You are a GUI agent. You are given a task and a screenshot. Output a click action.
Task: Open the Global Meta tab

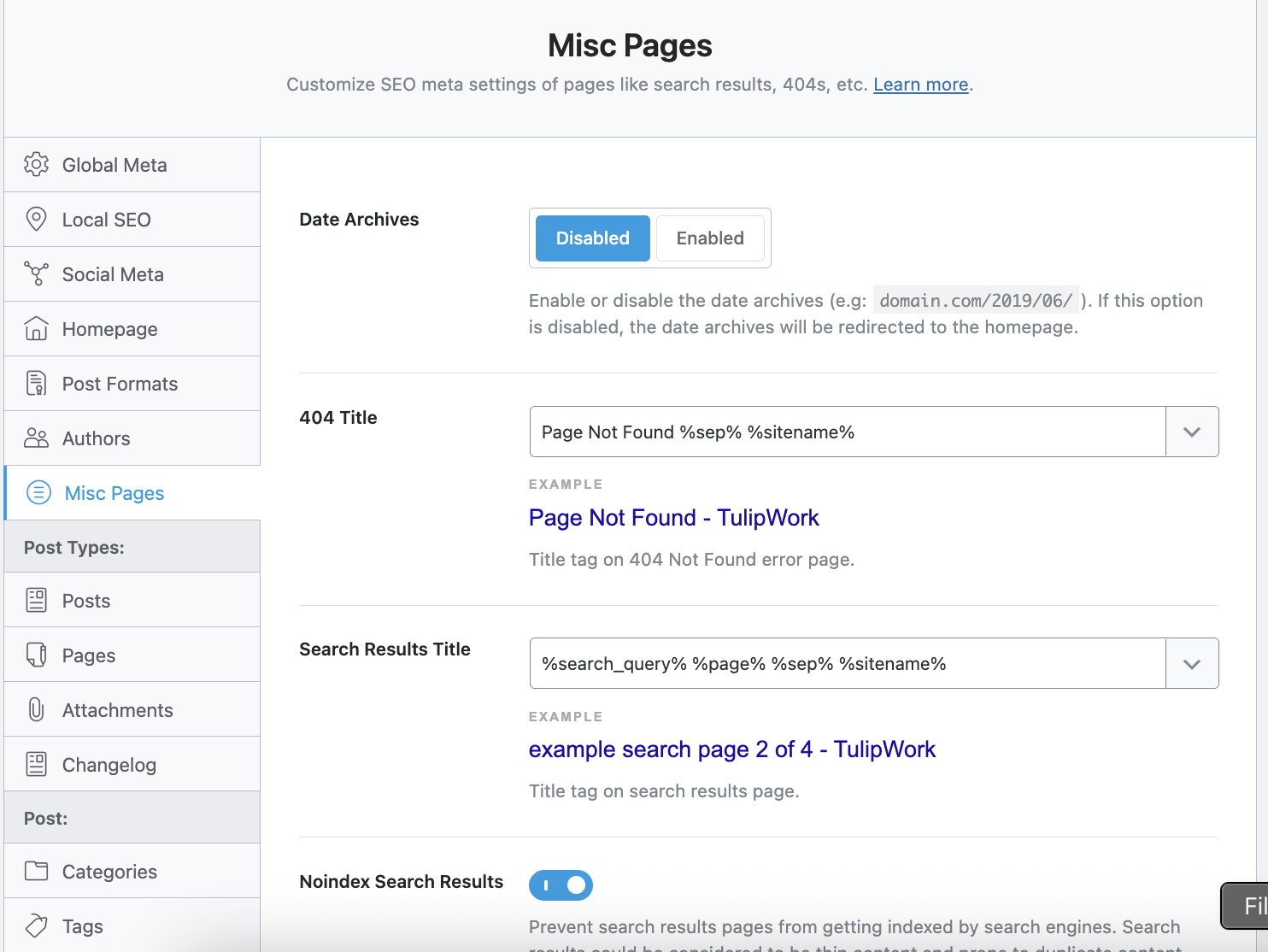(132, 165)
